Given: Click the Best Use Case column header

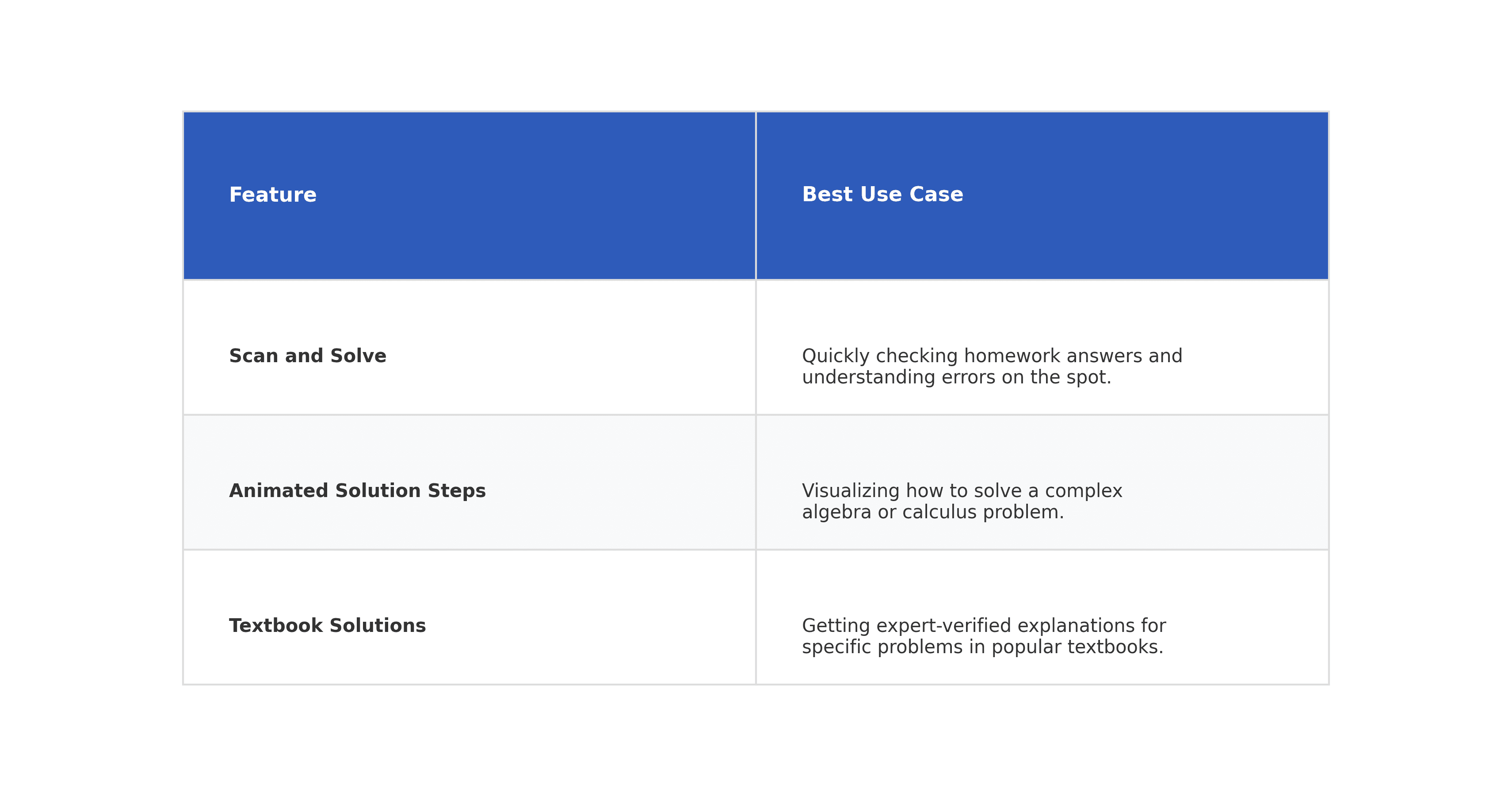Looking at the screenshot, I should point(882,194).
